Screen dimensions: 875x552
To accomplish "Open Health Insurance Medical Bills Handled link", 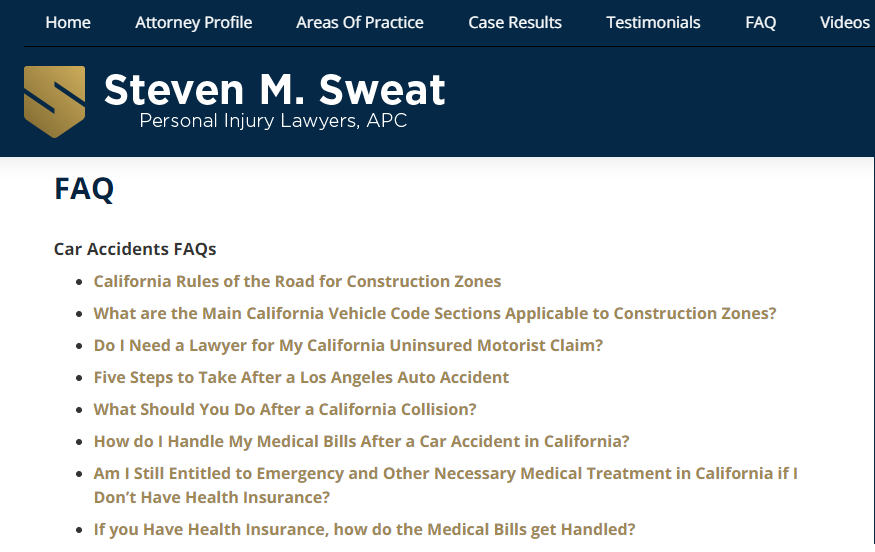I will coord(364,529).
